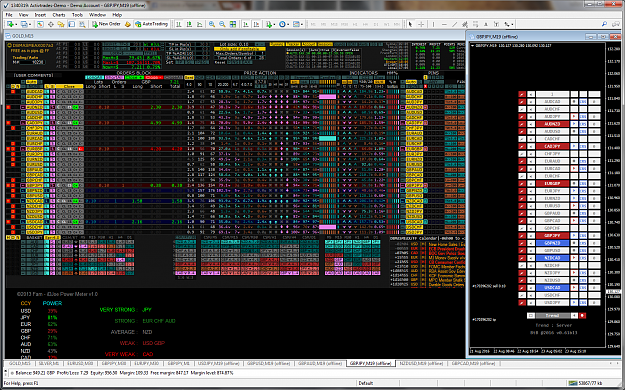Screen dimensions: 625x390
Task: Toggle the Market Watch window icon
Action: click(40, 24)
